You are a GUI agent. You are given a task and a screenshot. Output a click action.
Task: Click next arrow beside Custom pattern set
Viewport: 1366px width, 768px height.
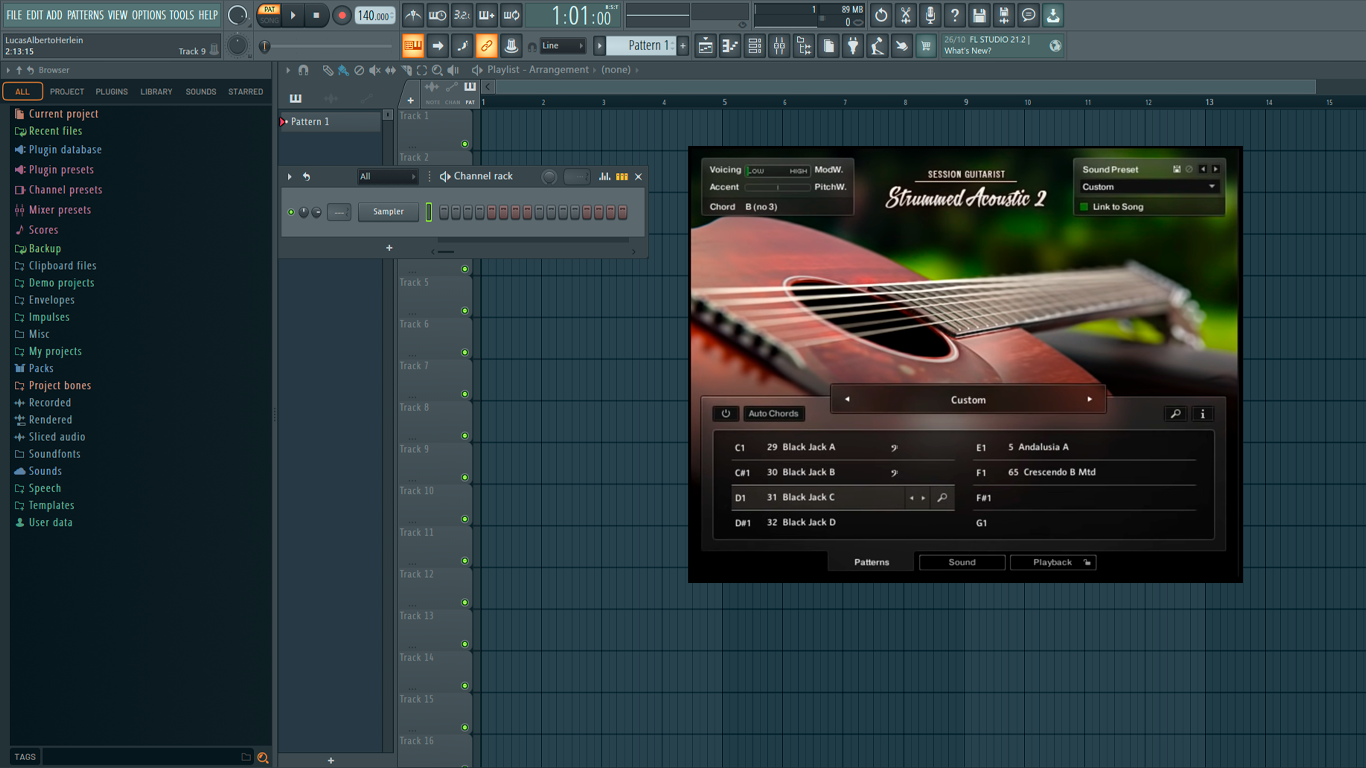pyautogui.click(x=1090, y=400)
